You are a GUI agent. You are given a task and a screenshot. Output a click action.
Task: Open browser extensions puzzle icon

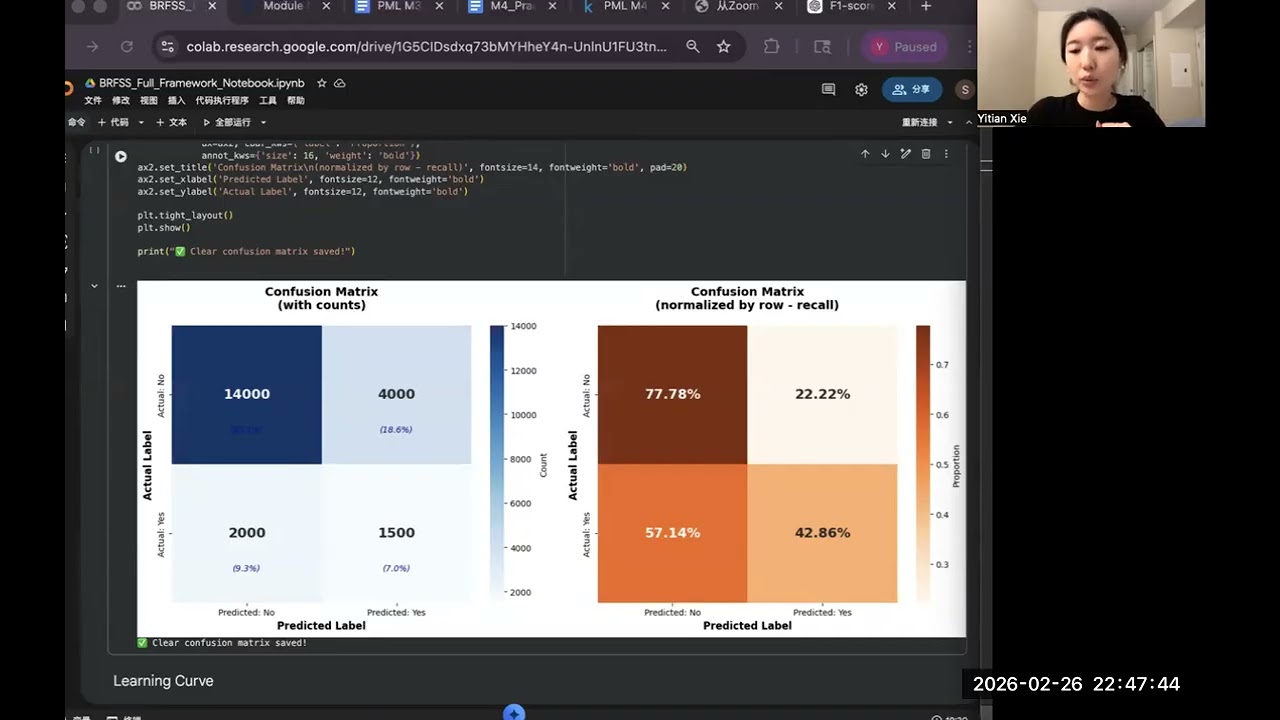771,46
